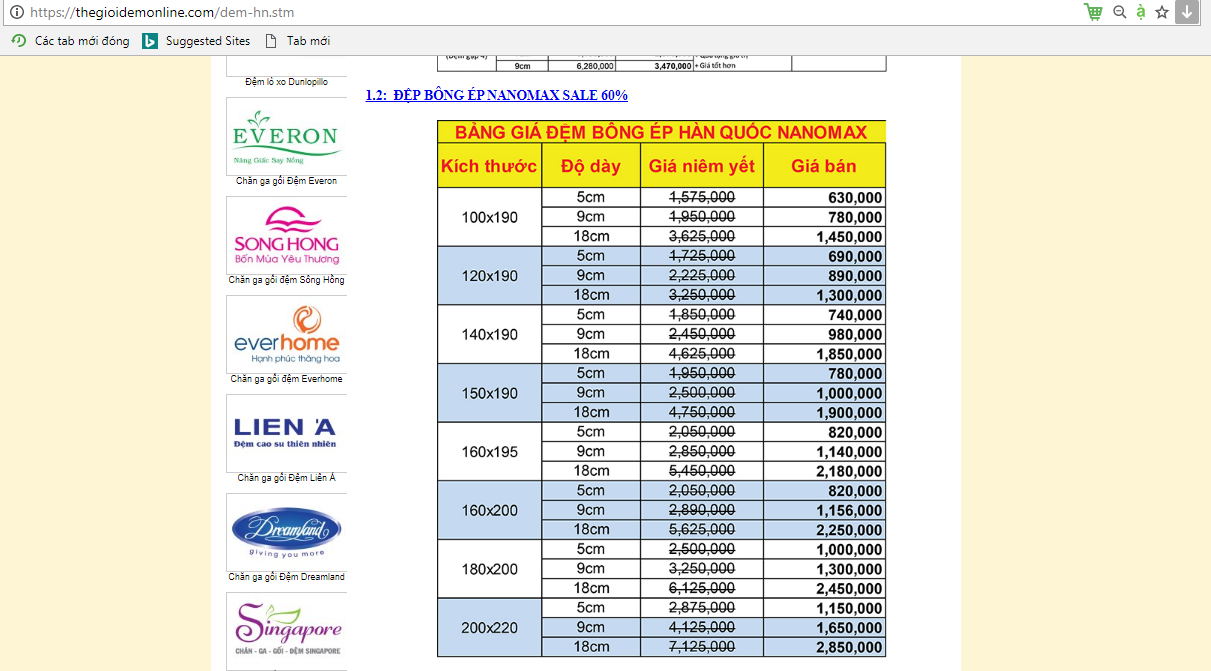Click the Everon brand logo
Viewport: 1211px width, 671px height.
coord(286,136)
